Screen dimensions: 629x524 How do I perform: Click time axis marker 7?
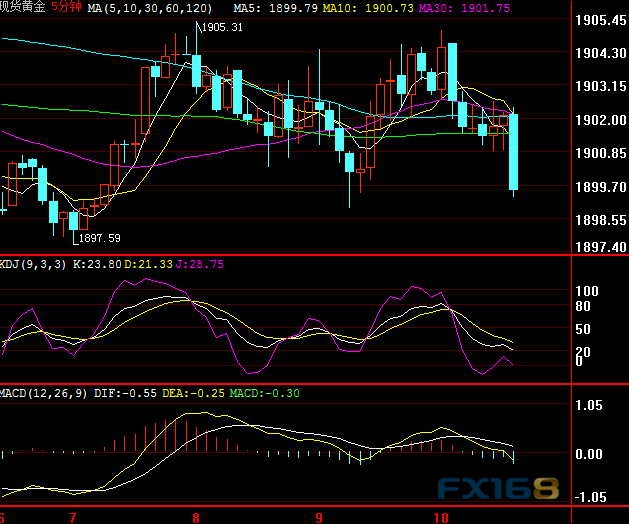73,518
